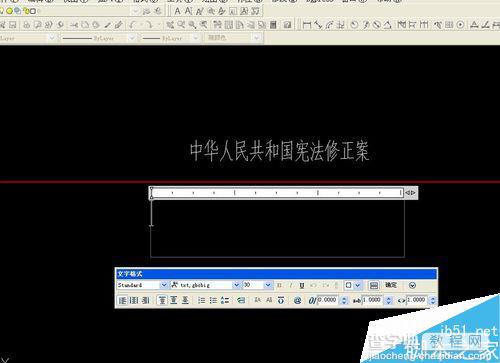
Task: Click the Redo arrow icon
Action: 149,24
